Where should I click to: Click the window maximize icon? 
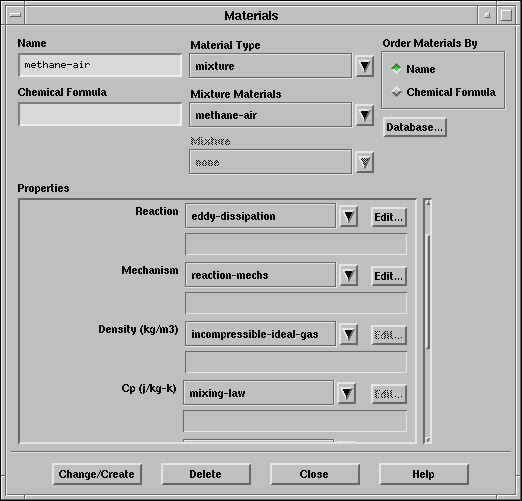coord(506,15)
